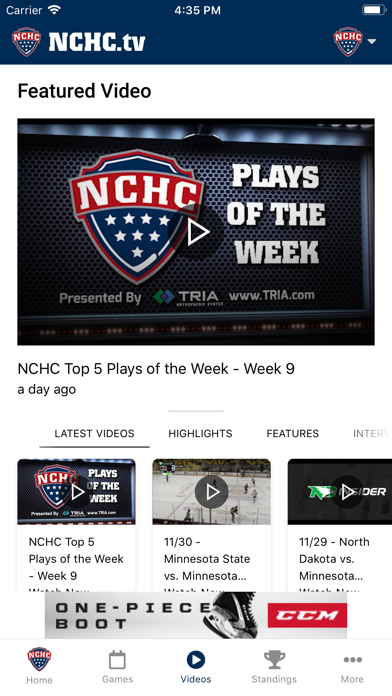Switch to the Features tab
This screenshot has height=696, width=392.
[x=293, y=434]
